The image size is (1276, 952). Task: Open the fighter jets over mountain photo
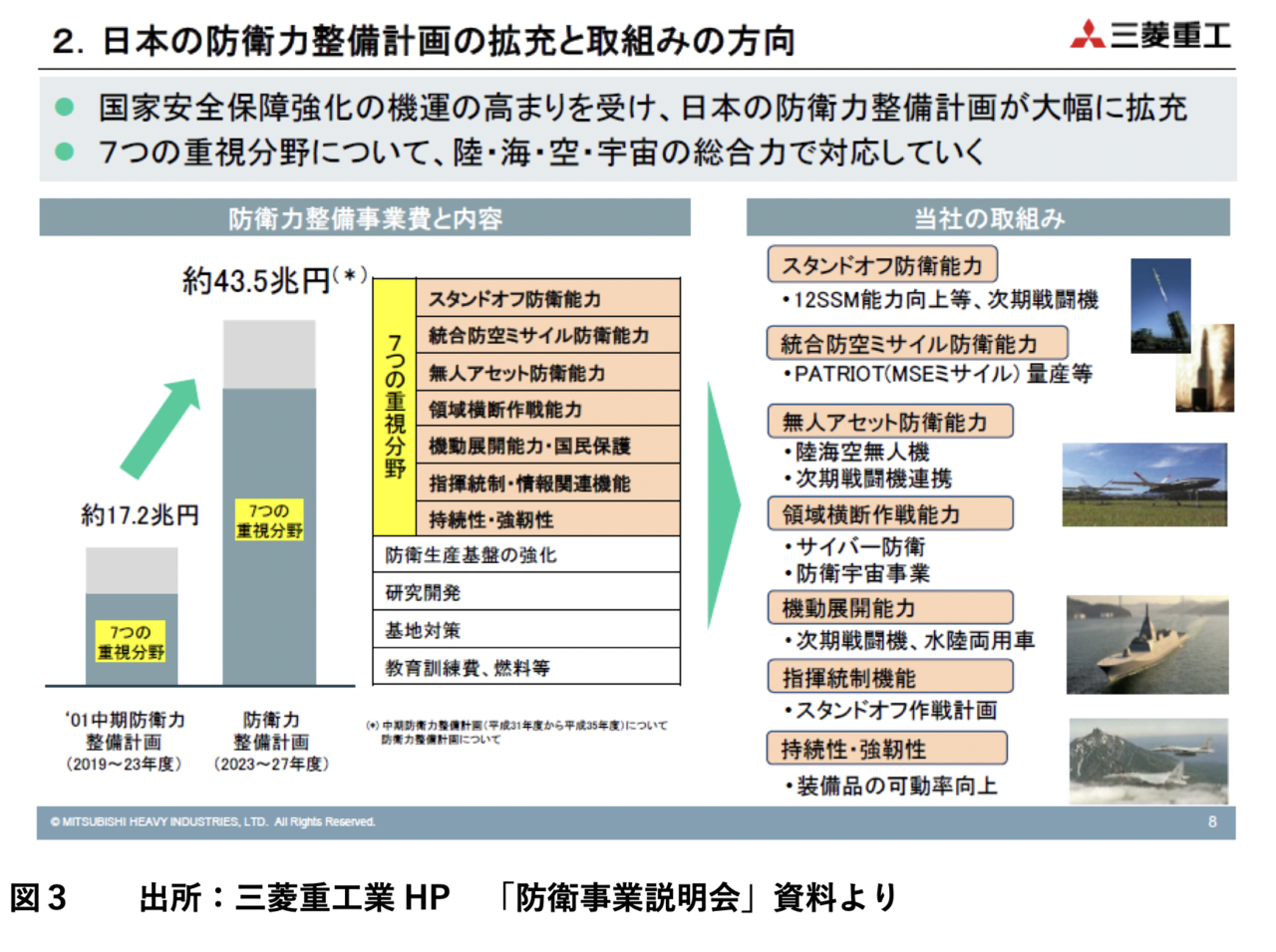1148,761
